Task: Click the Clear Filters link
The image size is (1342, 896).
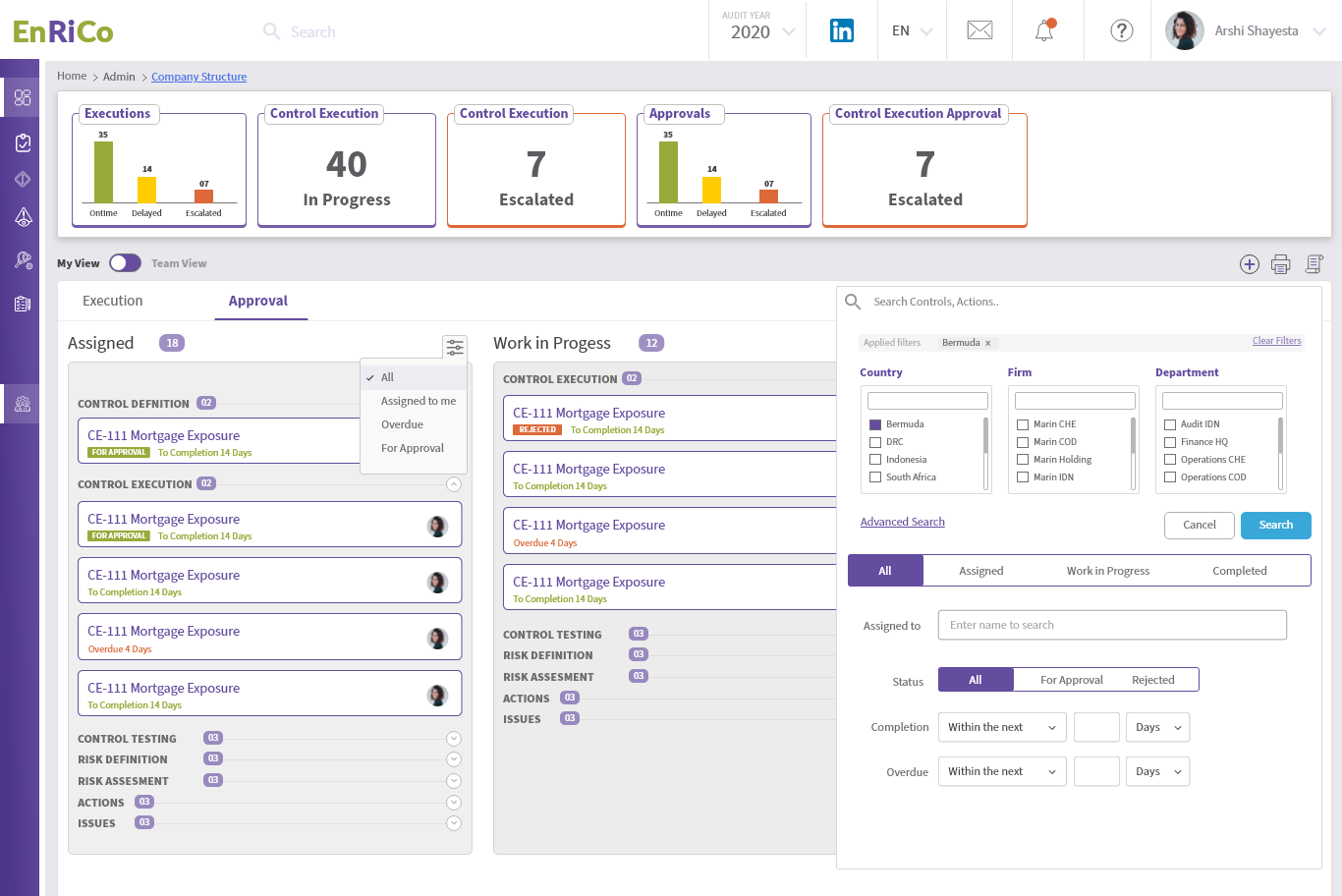Action: (x=1277, y=341)
